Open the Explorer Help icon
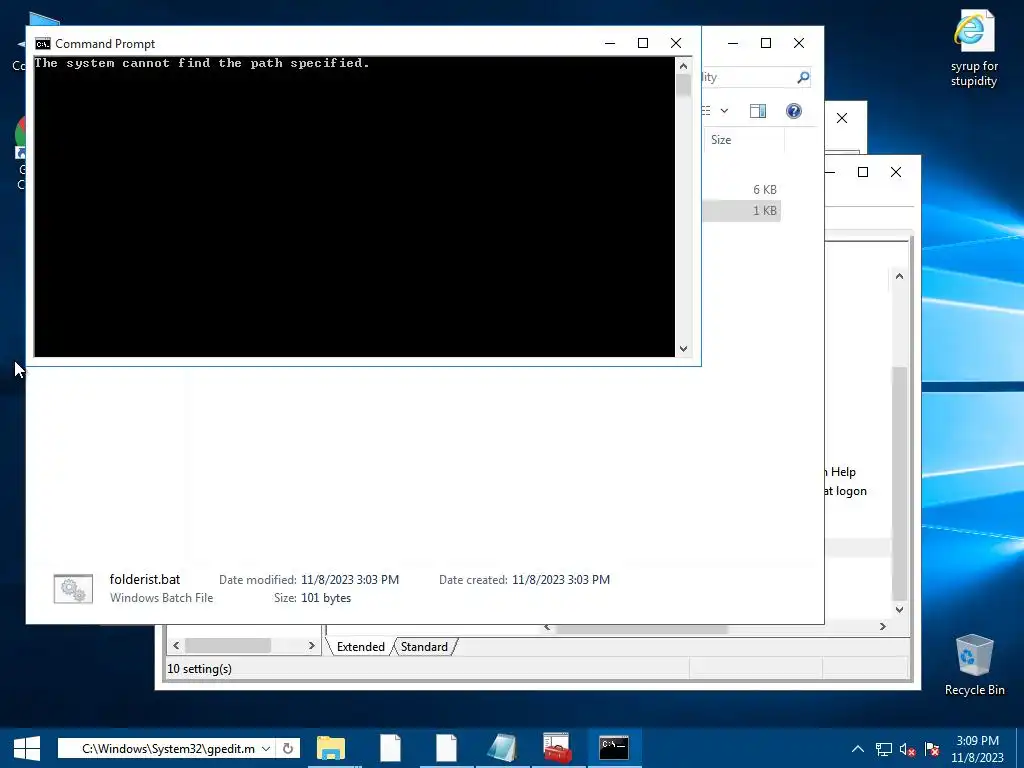The height and width of the screenshot is (768, 1024). coord(793,111)
